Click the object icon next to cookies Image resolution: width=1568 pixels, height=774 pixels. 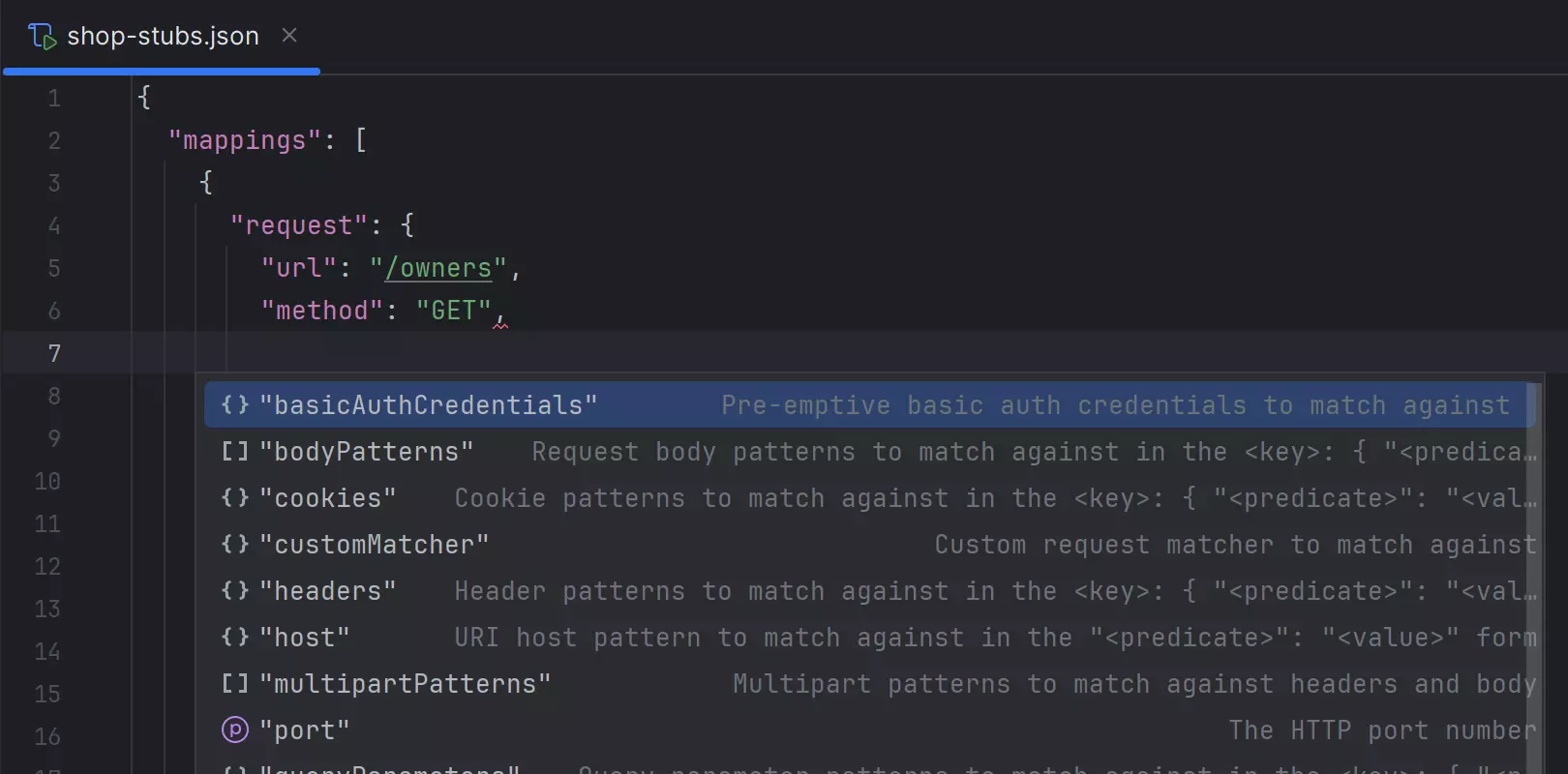click(x=235, y=498)
